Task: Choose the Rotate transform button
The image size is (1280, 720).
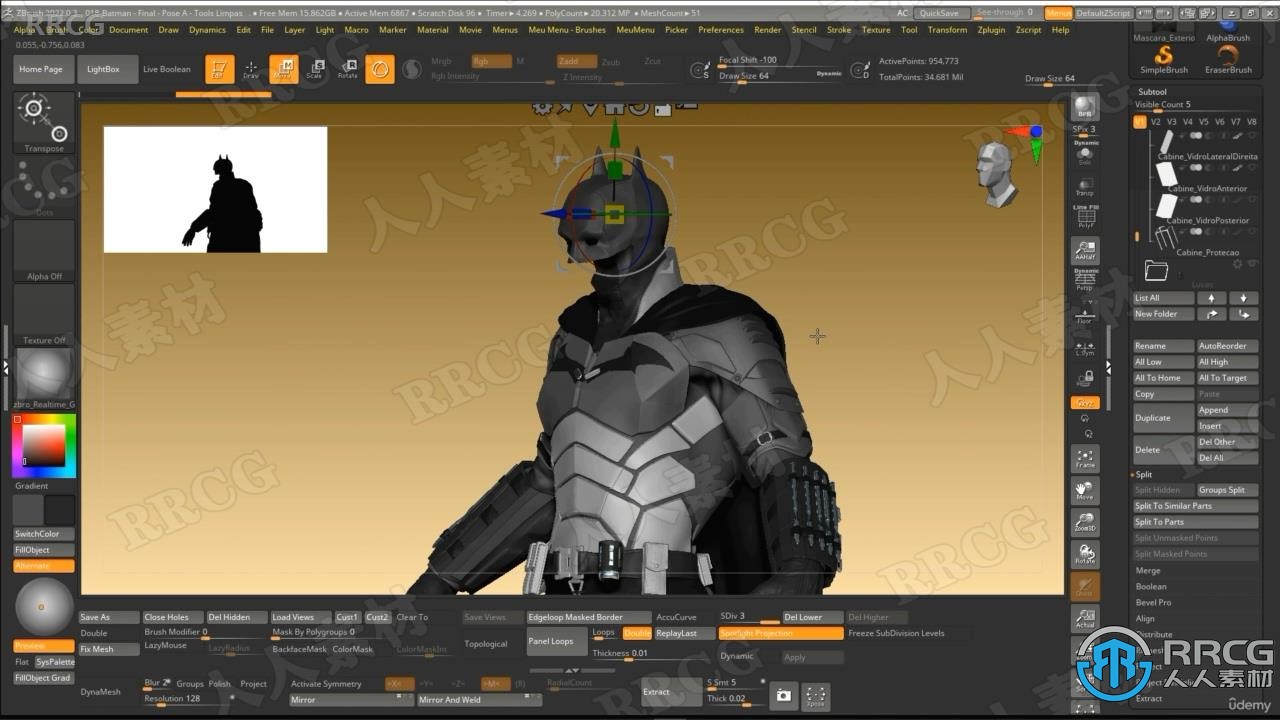Action: pos(347,69)
